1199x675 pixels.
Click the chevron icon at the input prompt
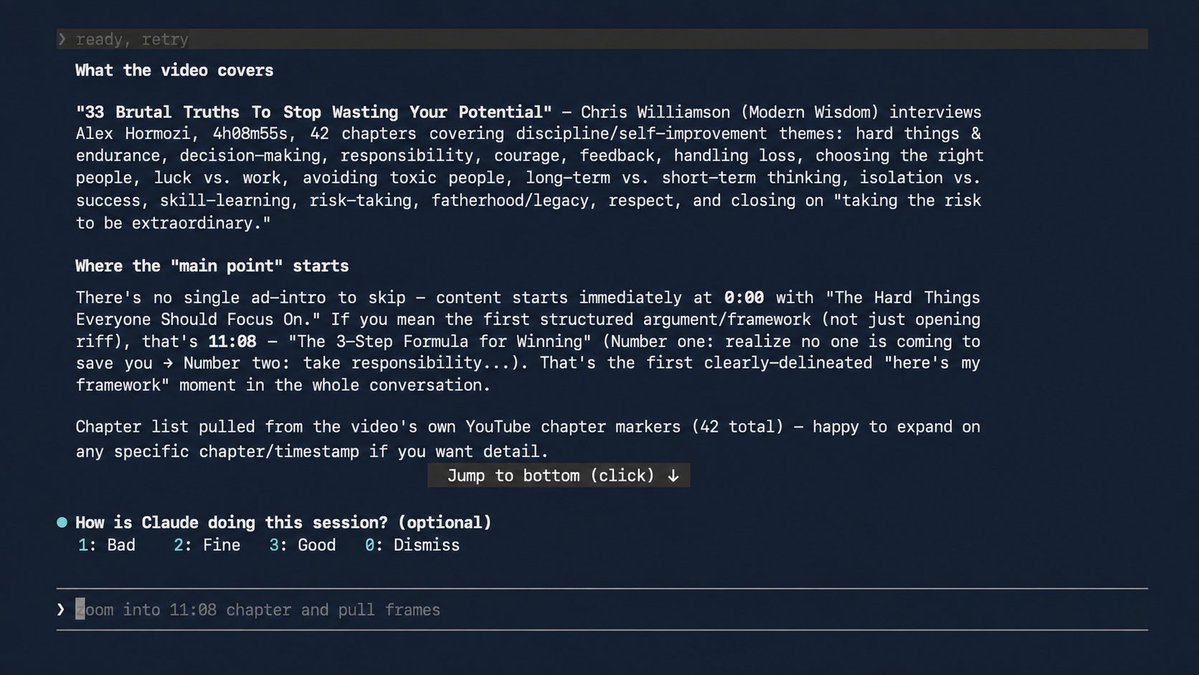(61, 609)
